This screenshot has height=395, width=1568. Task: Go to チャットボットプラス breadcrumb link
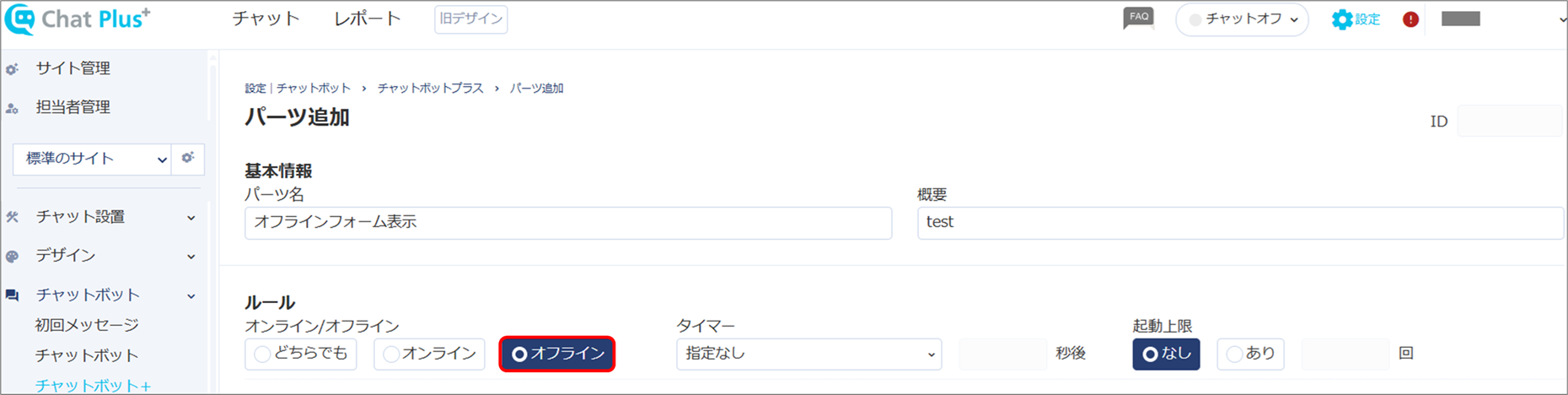(431, 88)
